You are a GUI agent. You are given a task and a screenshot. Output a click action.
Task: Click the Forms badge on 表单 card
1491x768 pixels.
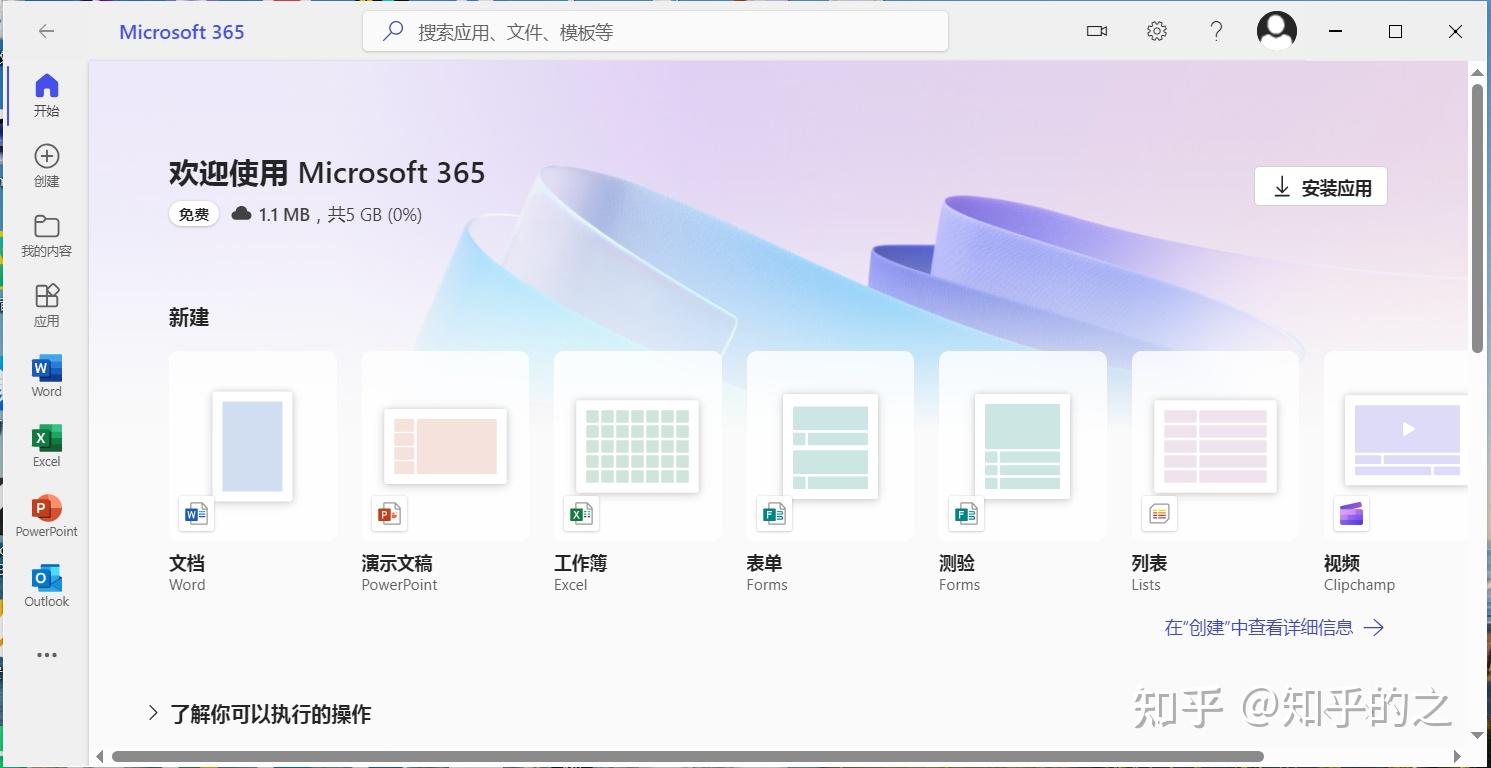pyautogui.click(x=774, y=514)
